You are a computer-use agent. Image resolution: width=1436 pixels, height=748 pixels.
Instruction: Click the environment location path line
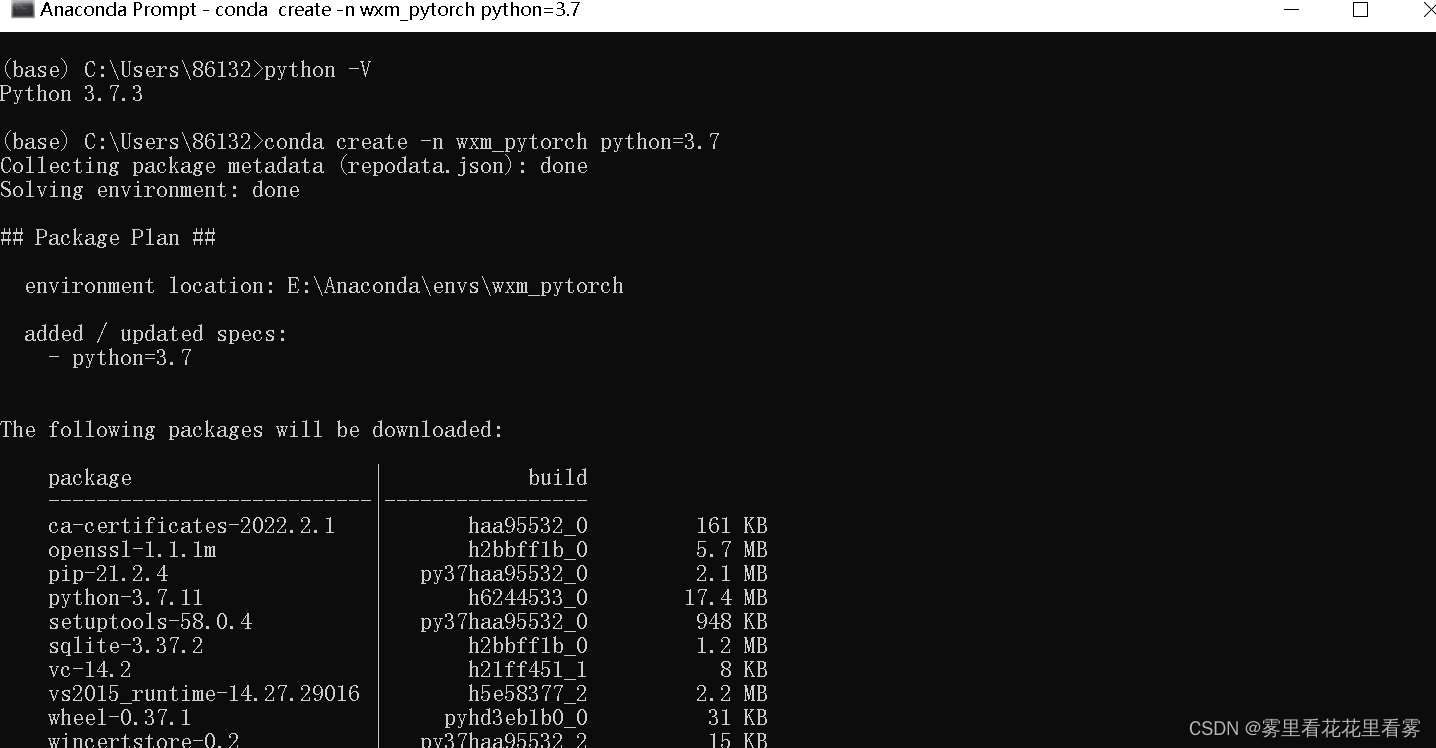click(x=324, y=286)
